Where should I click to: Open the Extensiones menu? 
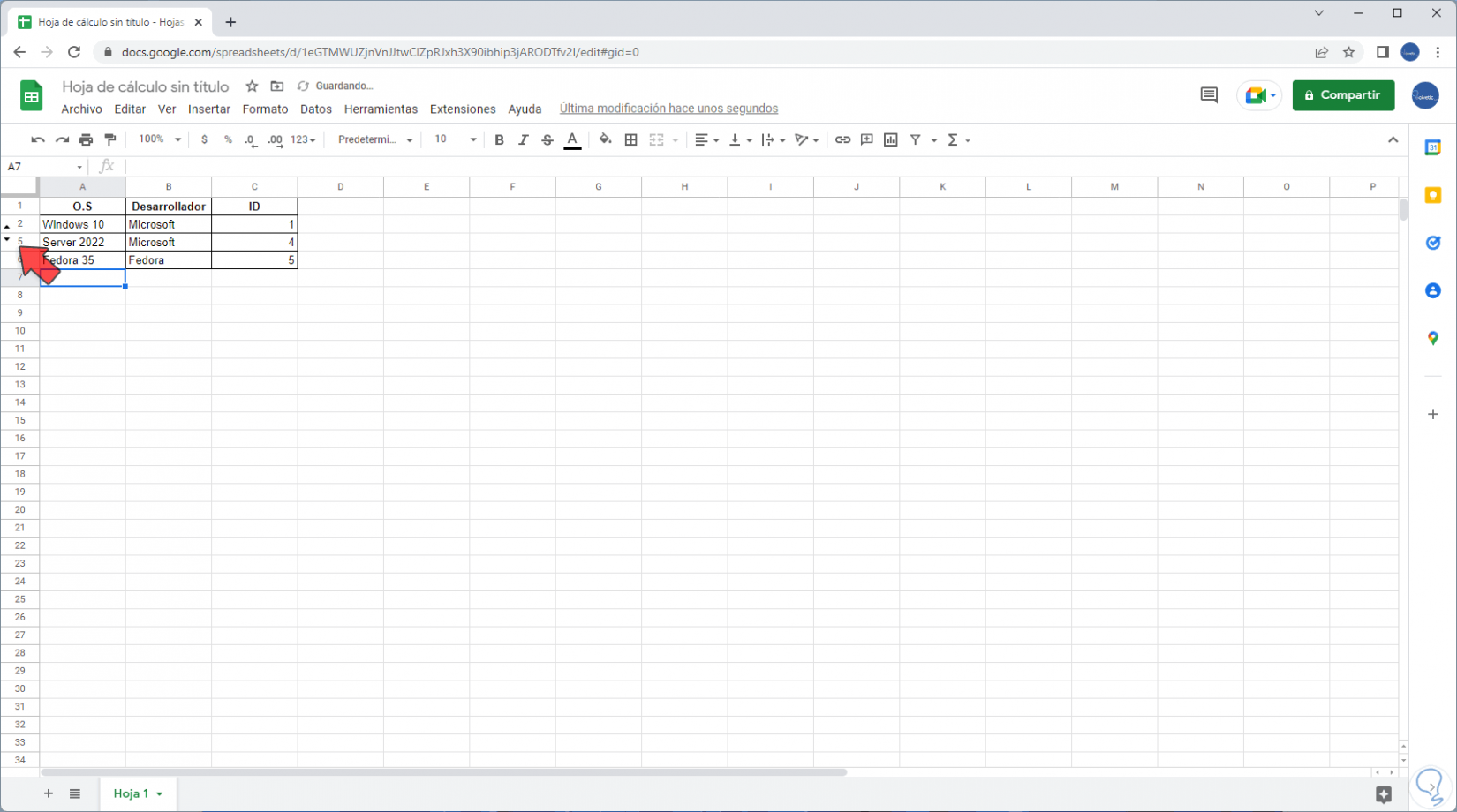click(463, 109)
